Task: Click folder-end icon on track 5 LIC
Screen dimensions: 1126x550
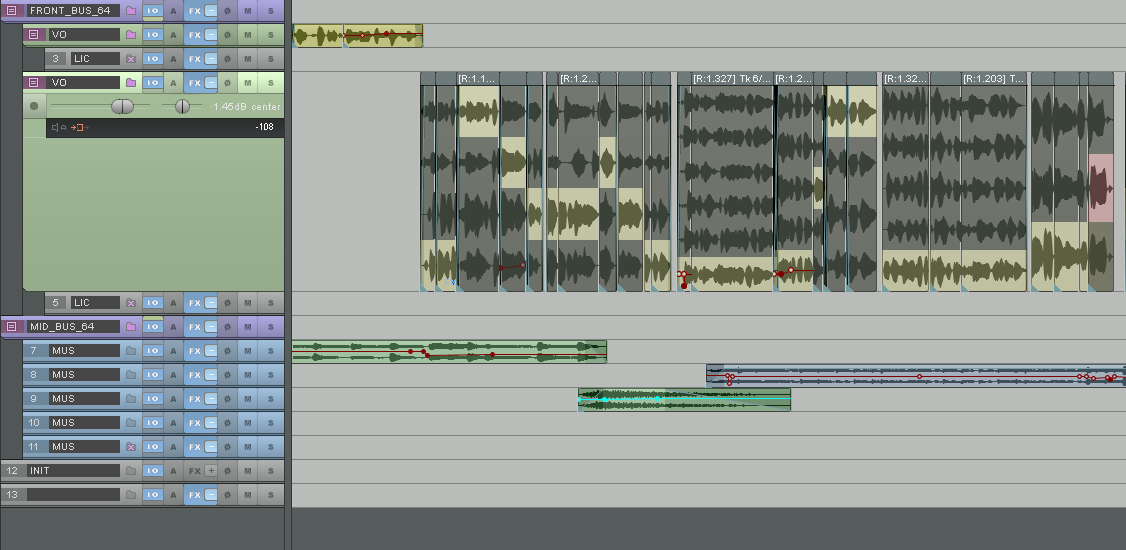Action: 131,303
